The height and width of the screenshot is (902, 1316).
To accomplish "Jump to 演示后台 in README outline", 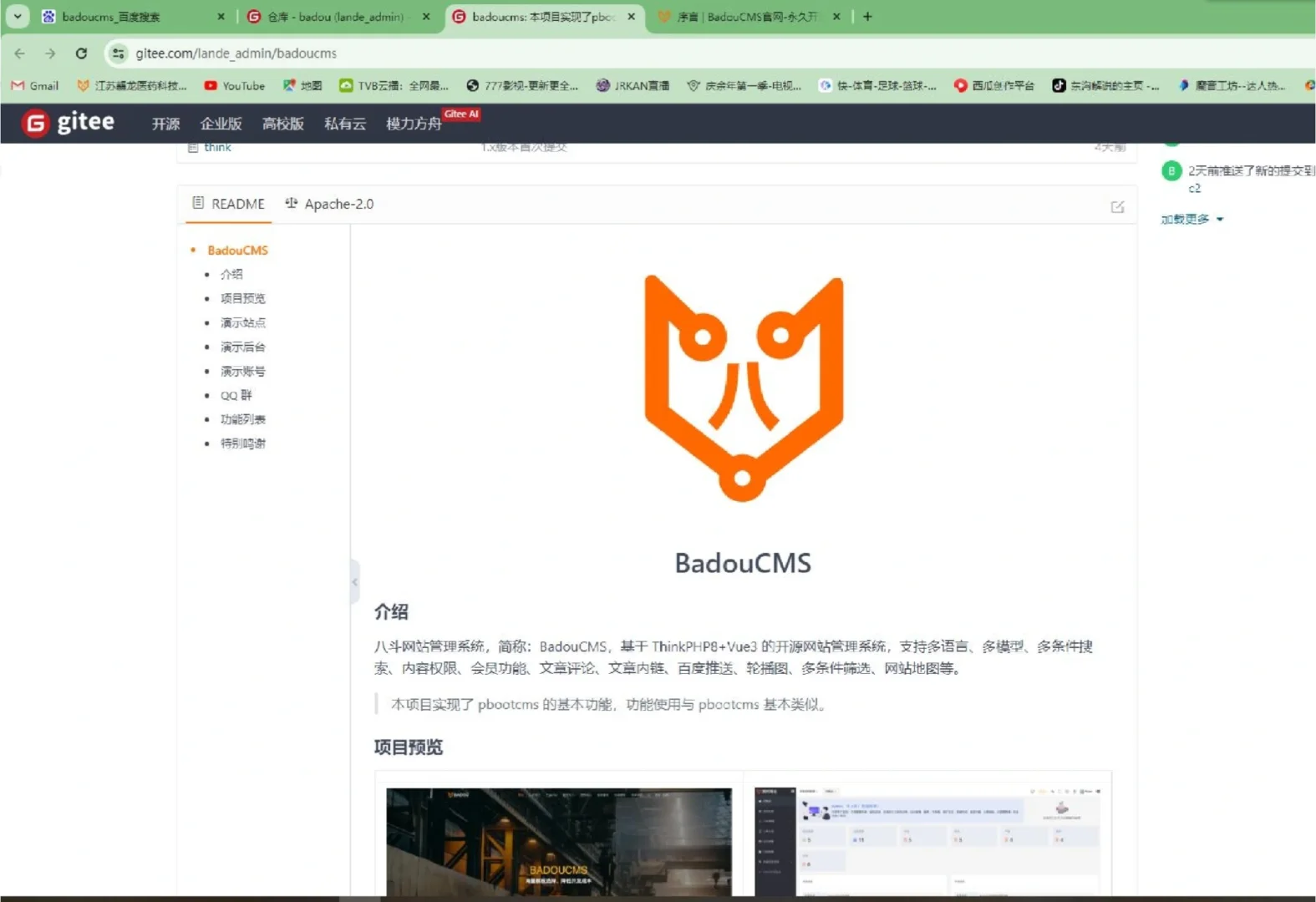I will tap(242, 347).
